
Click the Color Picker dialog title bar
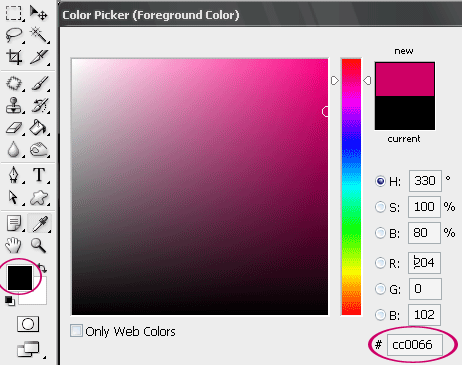click(x=261, y=15)
